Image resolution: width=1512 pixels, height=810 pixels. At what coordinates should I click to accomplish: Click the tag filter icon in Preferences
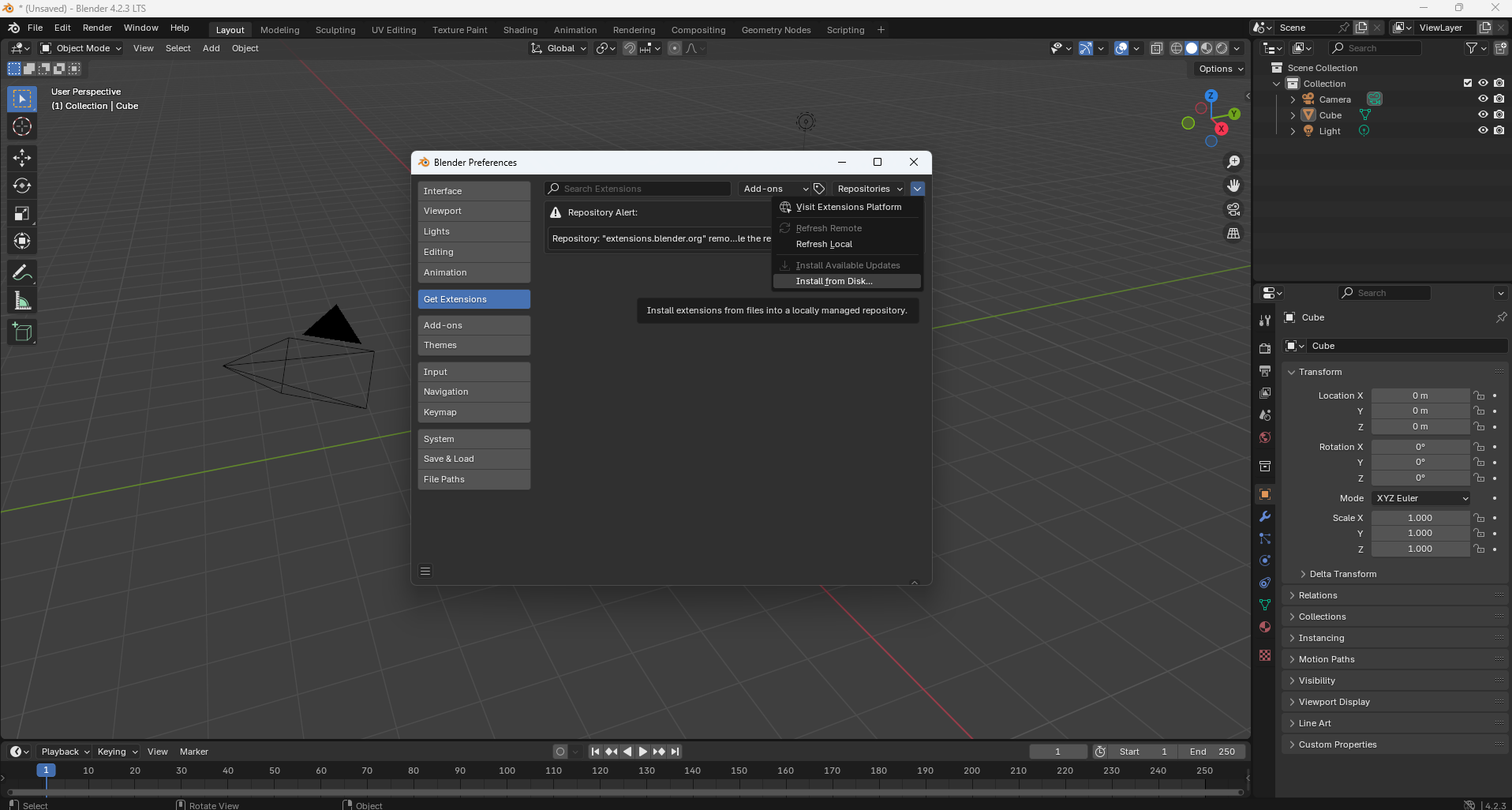pyautogui.click(x=819, y=189)
